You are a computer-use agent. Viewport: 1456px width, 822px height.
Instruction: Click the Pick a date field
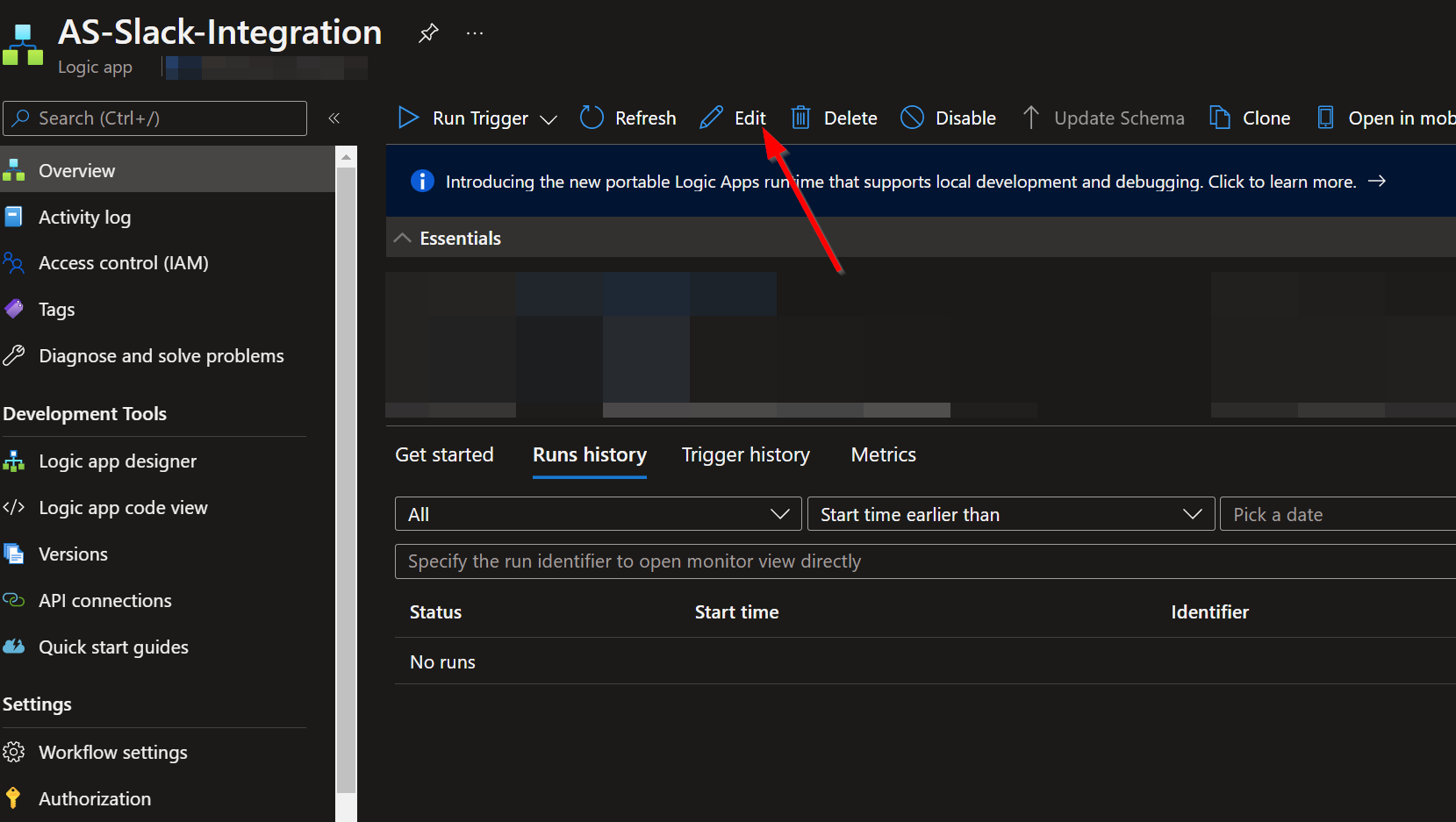(x=1338, y=514)
